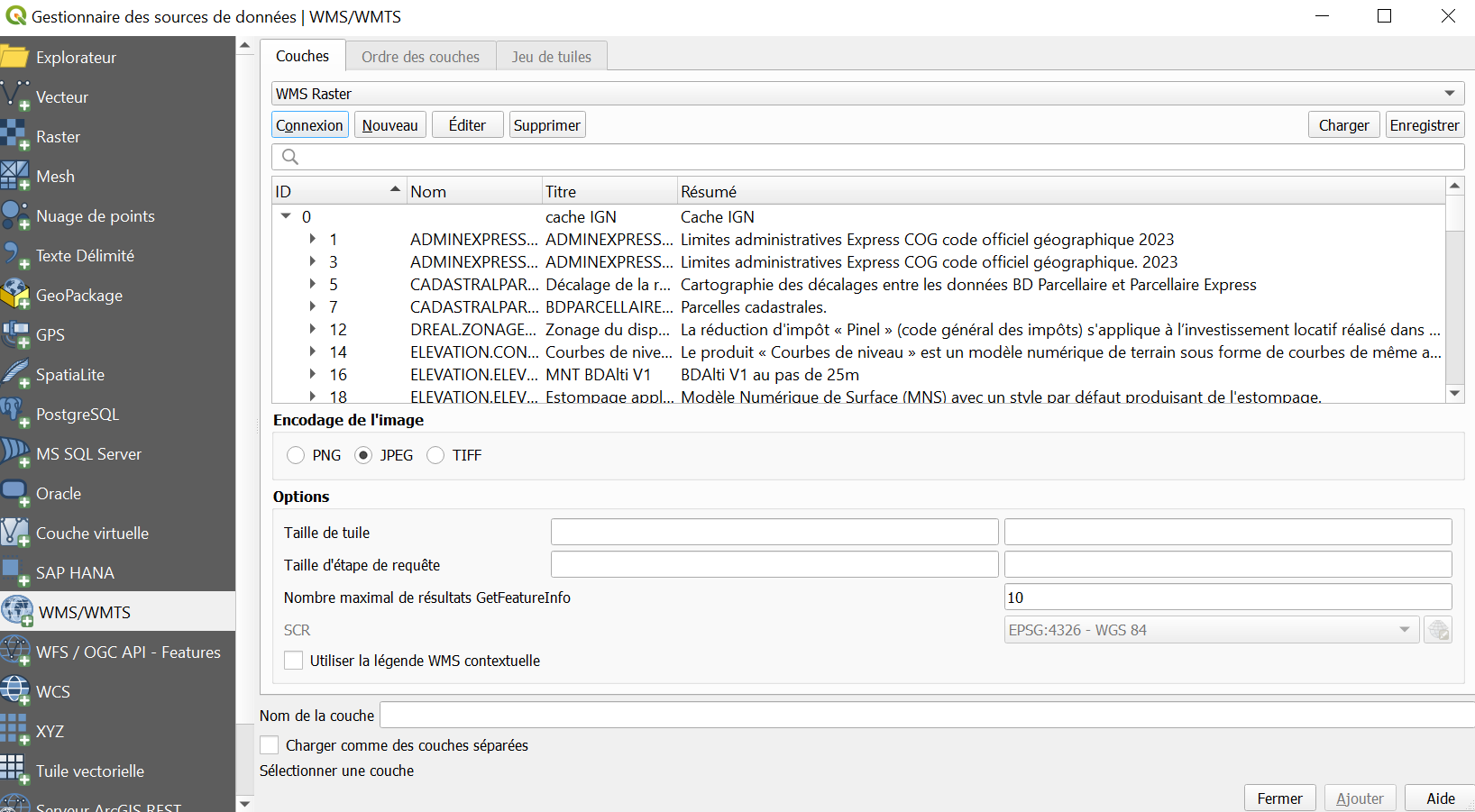Screen dimensions: 1475x812
Task: Select the Raster source icon
Action: point(57,136)
